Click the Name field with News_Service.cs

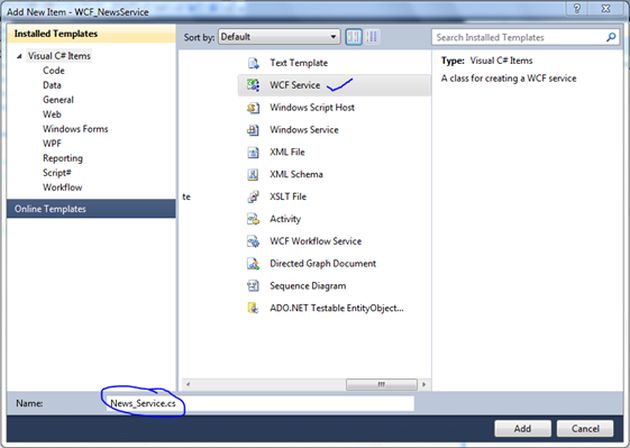click(x=260, y=403)
